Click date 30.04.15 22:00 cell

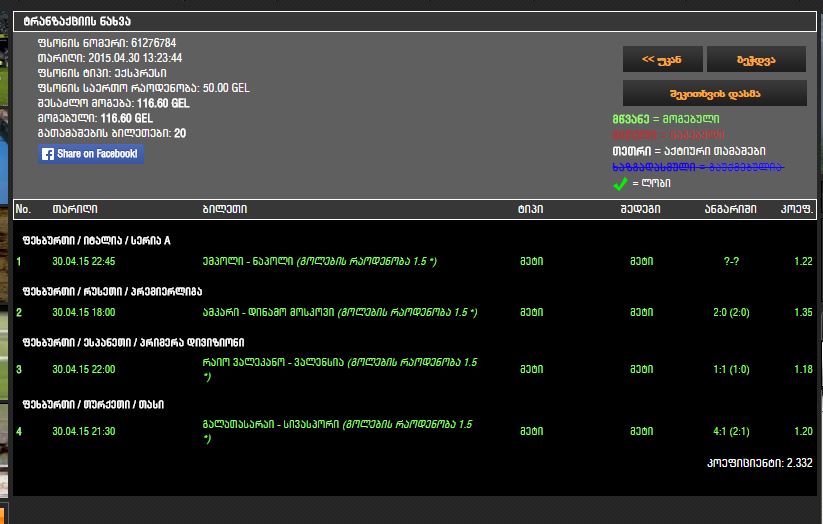83,369
